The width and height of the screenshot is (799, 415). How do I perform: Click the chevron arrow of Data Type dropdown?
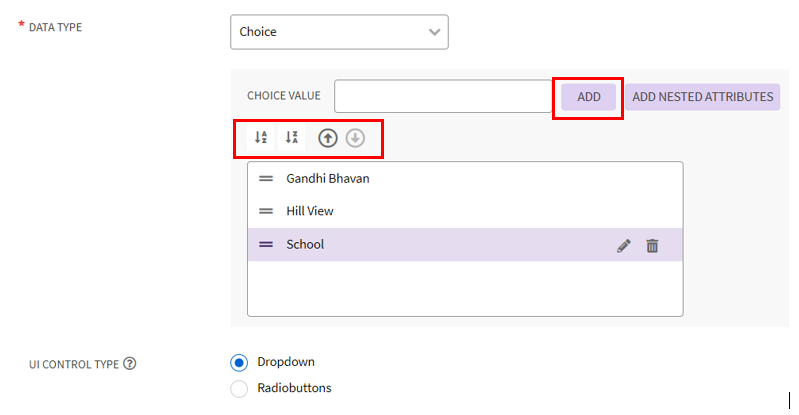pyautogui.click(x=434, y=32)
